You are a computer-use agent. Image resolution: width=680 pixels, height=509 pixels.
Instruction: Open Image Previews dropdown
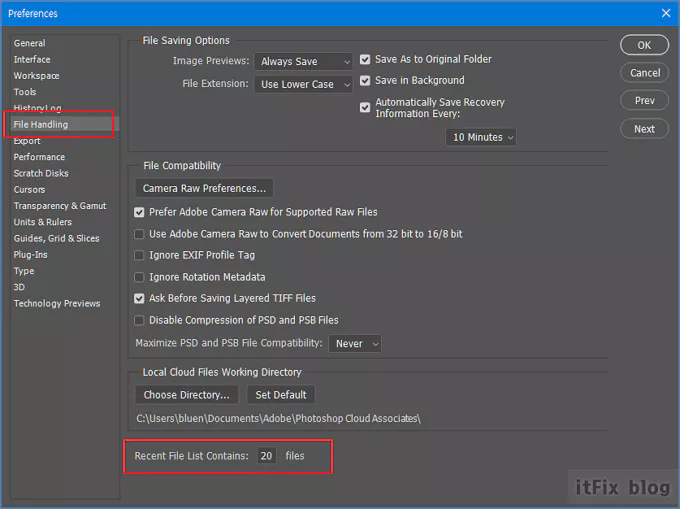coord(303,62)
